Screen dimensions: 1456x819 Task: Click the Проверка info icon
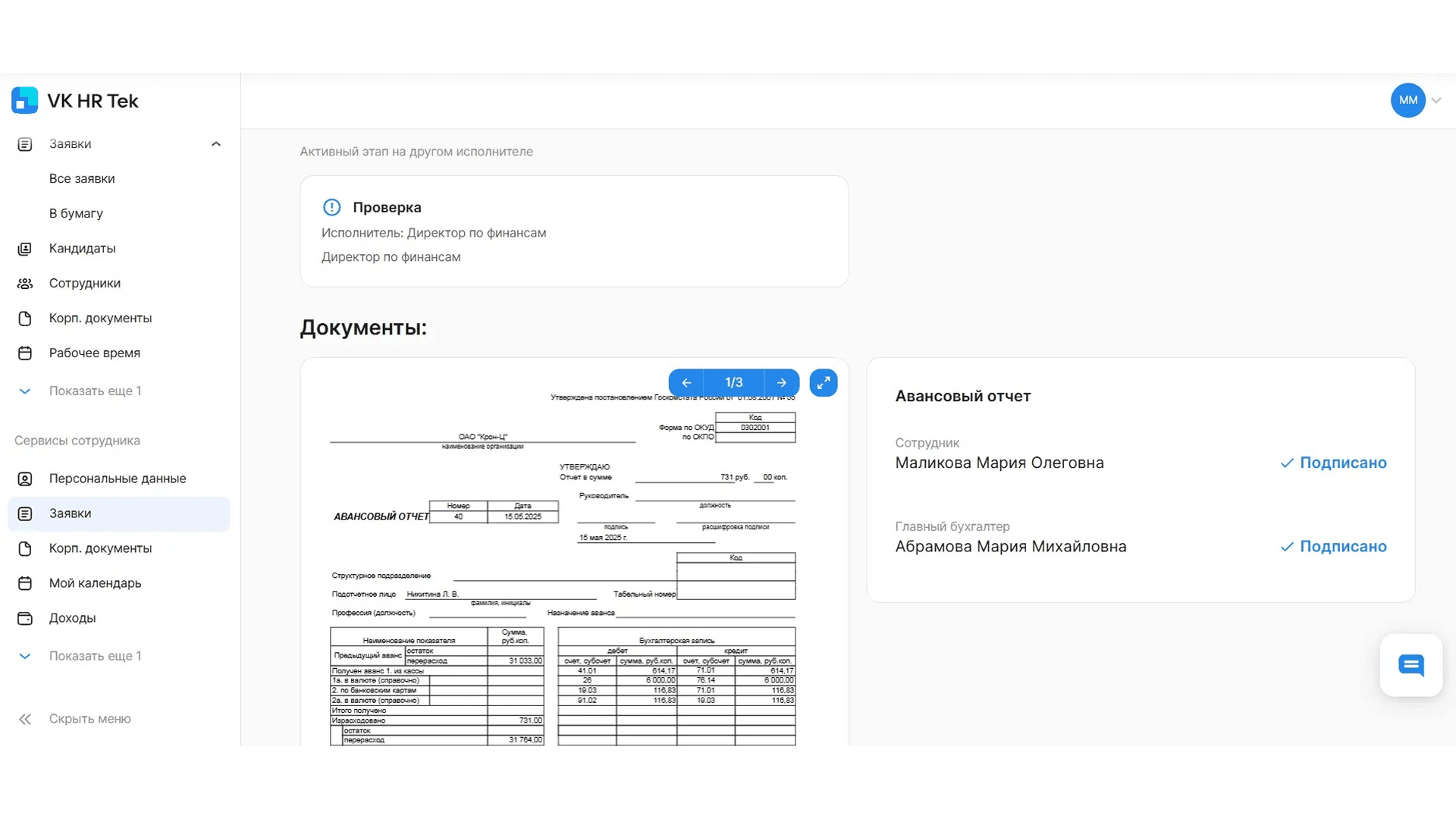point(332,207)
